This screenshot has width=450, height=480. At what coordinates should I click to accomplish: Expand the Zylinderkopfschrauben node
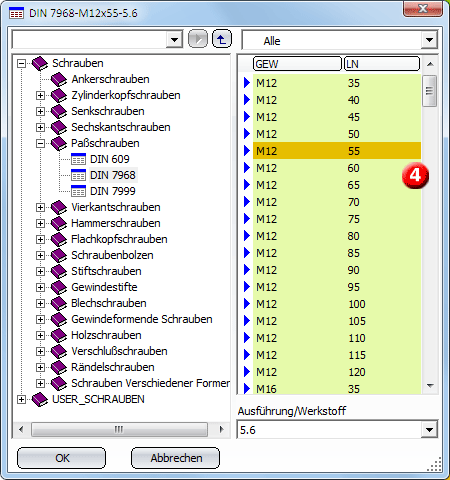pyautogui.click(x=40, y=95)
